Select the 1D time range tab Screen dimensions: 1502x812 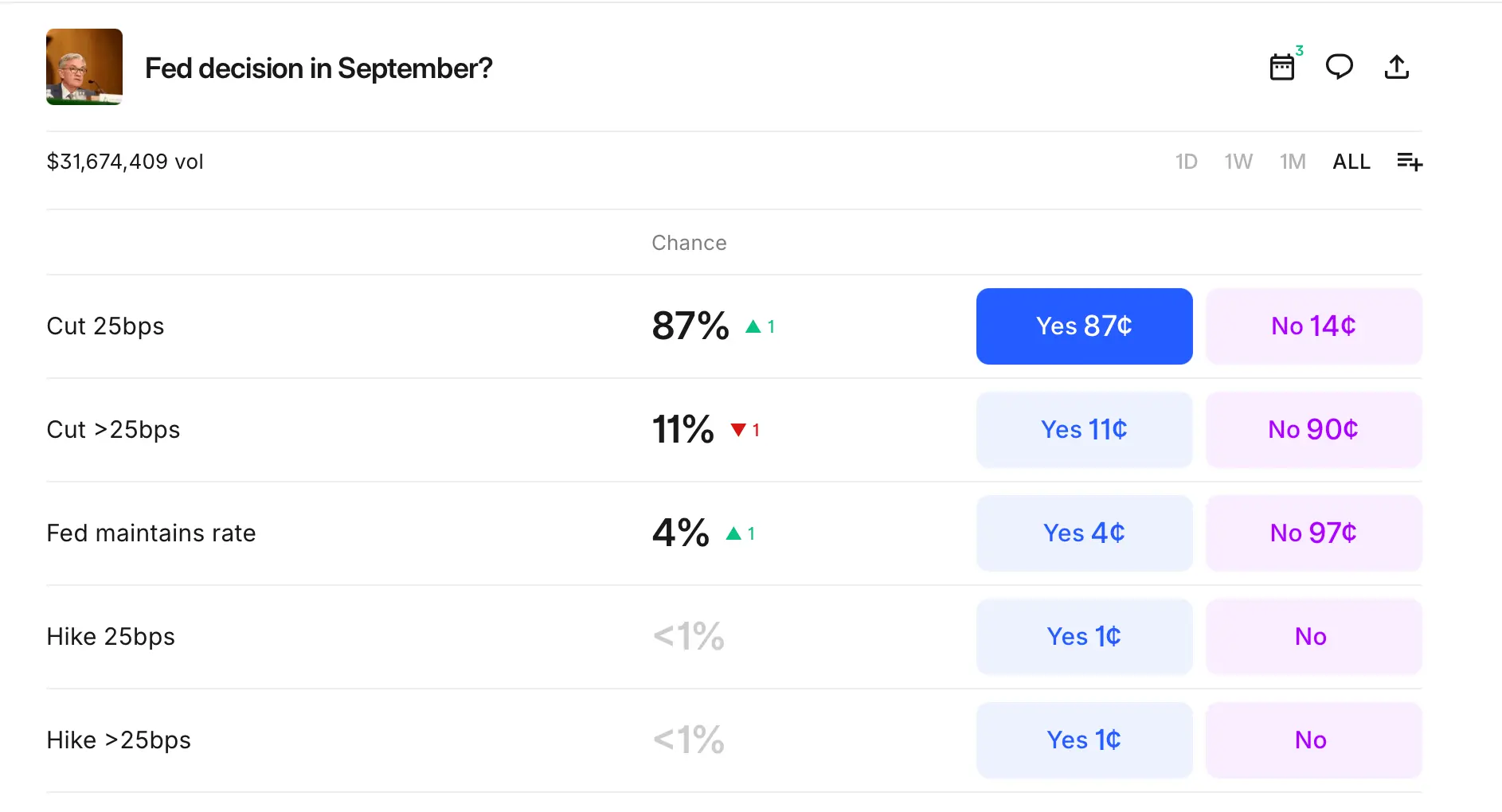click(1187, 162)
